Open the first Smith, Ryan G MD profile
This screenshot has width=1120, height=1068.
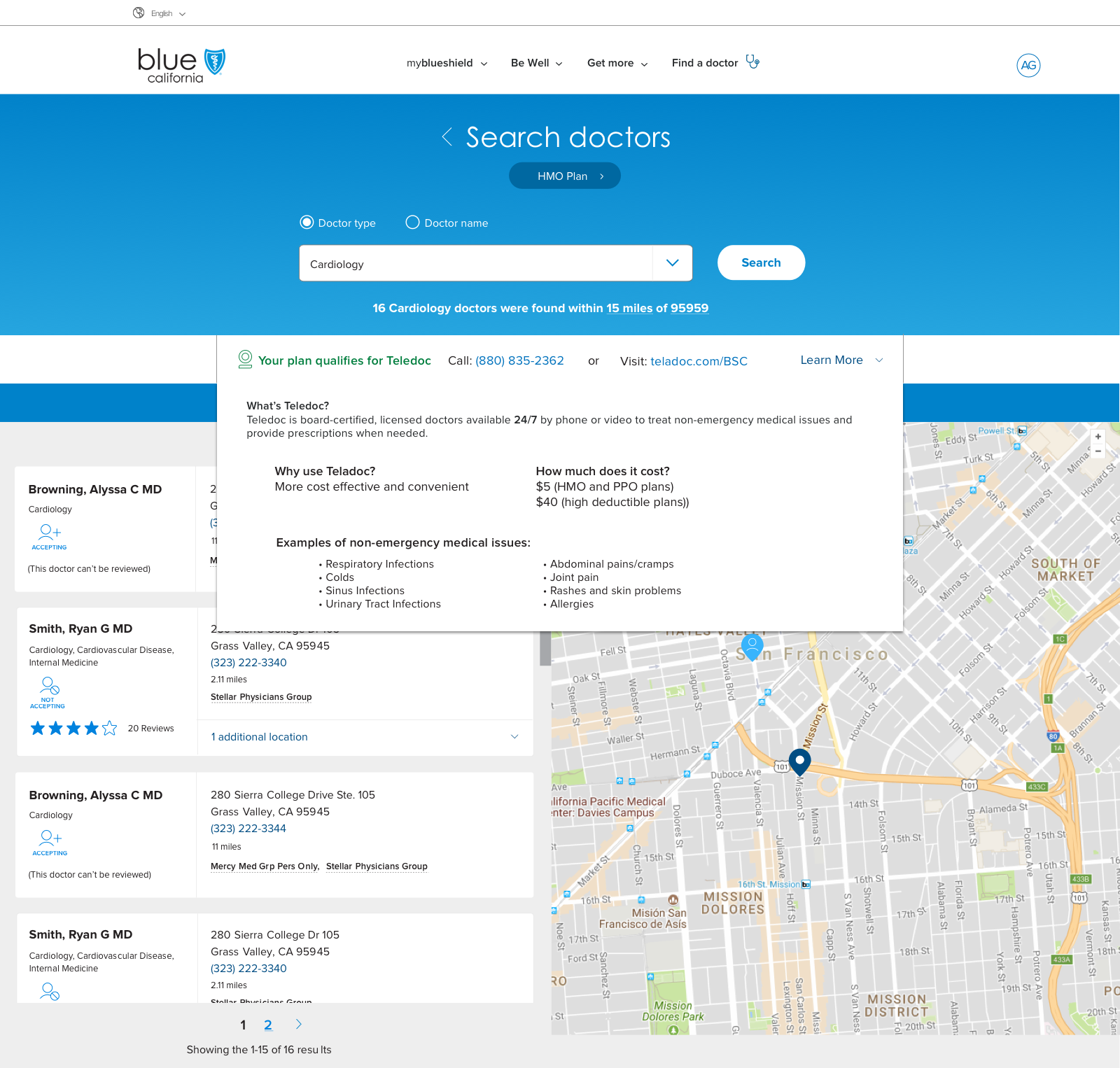click(x=80, y=628)
